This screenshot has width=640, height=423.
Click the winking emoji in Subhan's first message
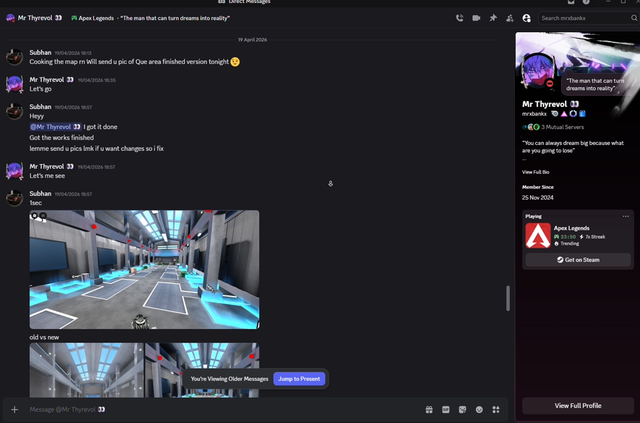tap(235, 62)
